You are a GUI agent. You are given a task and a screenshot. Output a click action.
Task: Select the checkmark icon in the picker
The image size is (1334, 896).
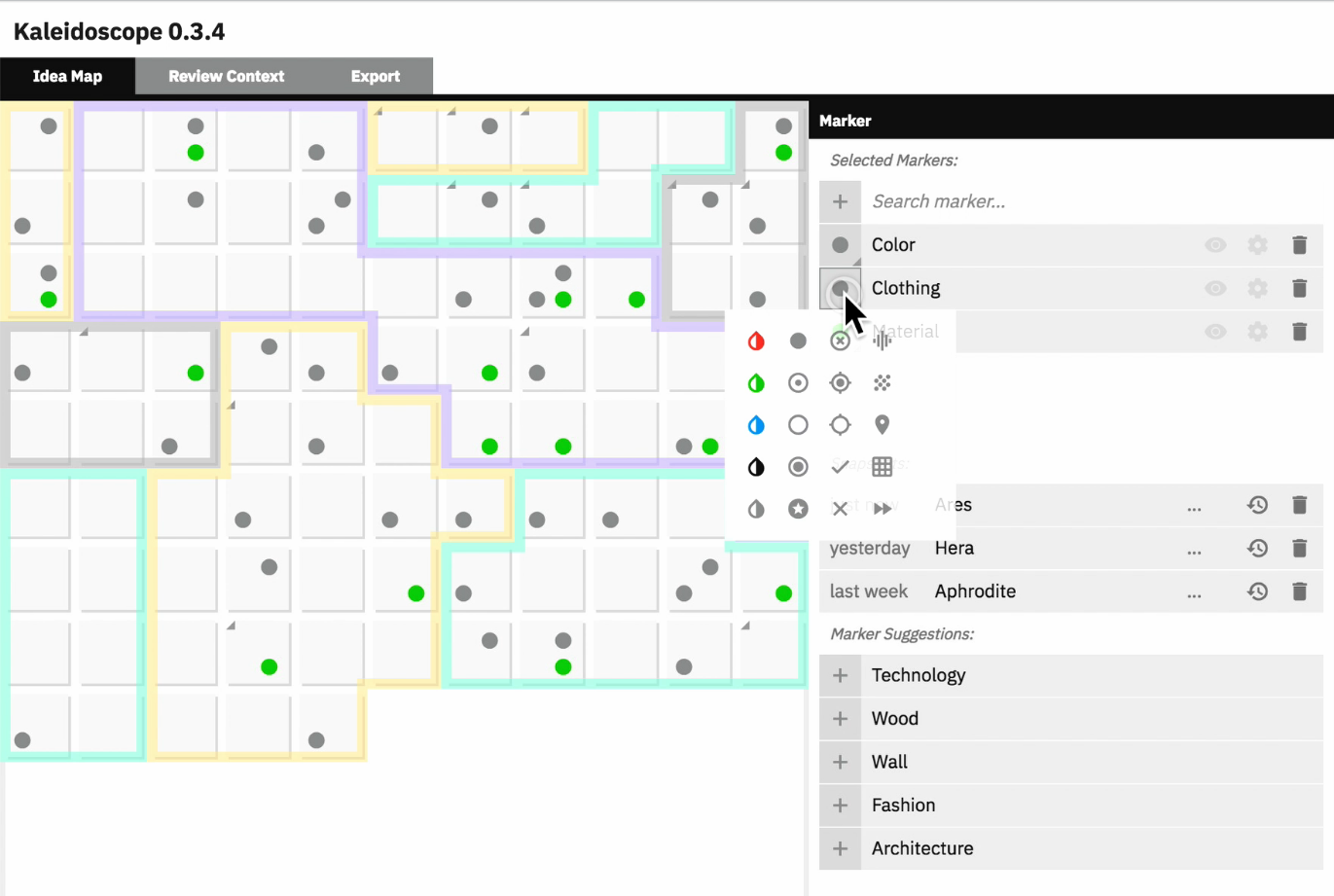pos(840,467)
